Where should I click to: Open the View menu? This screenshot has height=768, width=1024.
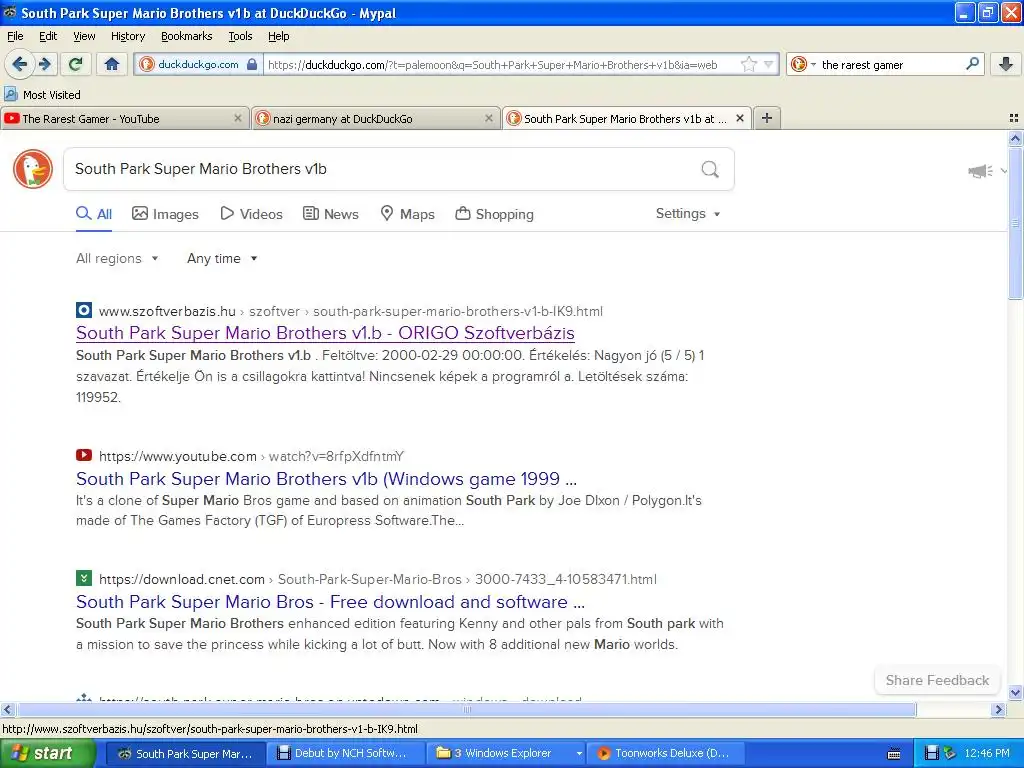click(84, 36)
